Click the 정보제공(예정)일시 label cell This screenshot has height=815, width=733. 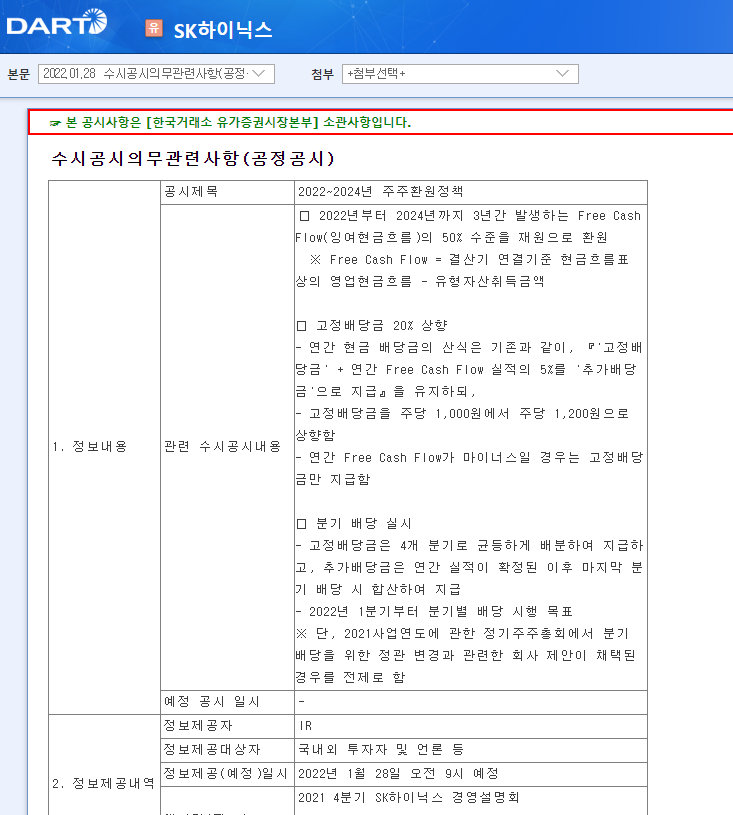pyautogui.click(x=228, y=774)
